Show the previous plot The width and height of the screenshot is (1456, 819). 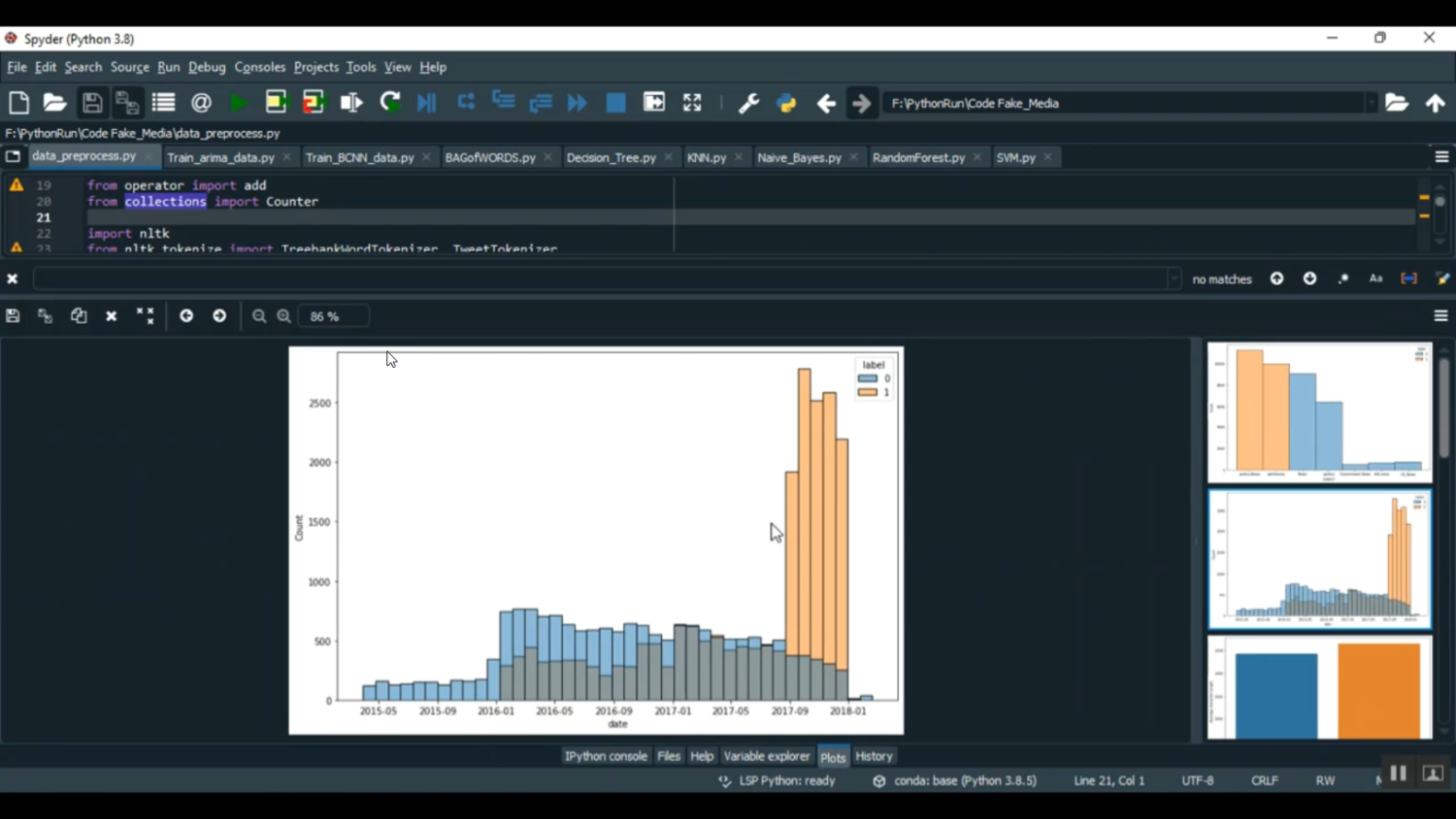186,316
